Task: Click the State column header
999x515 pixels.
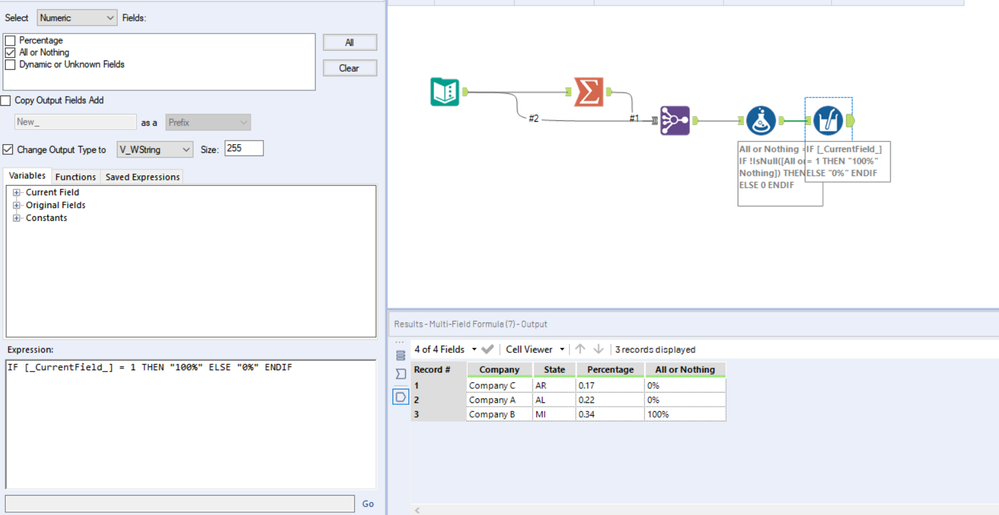Action: (x=554, y=370)
